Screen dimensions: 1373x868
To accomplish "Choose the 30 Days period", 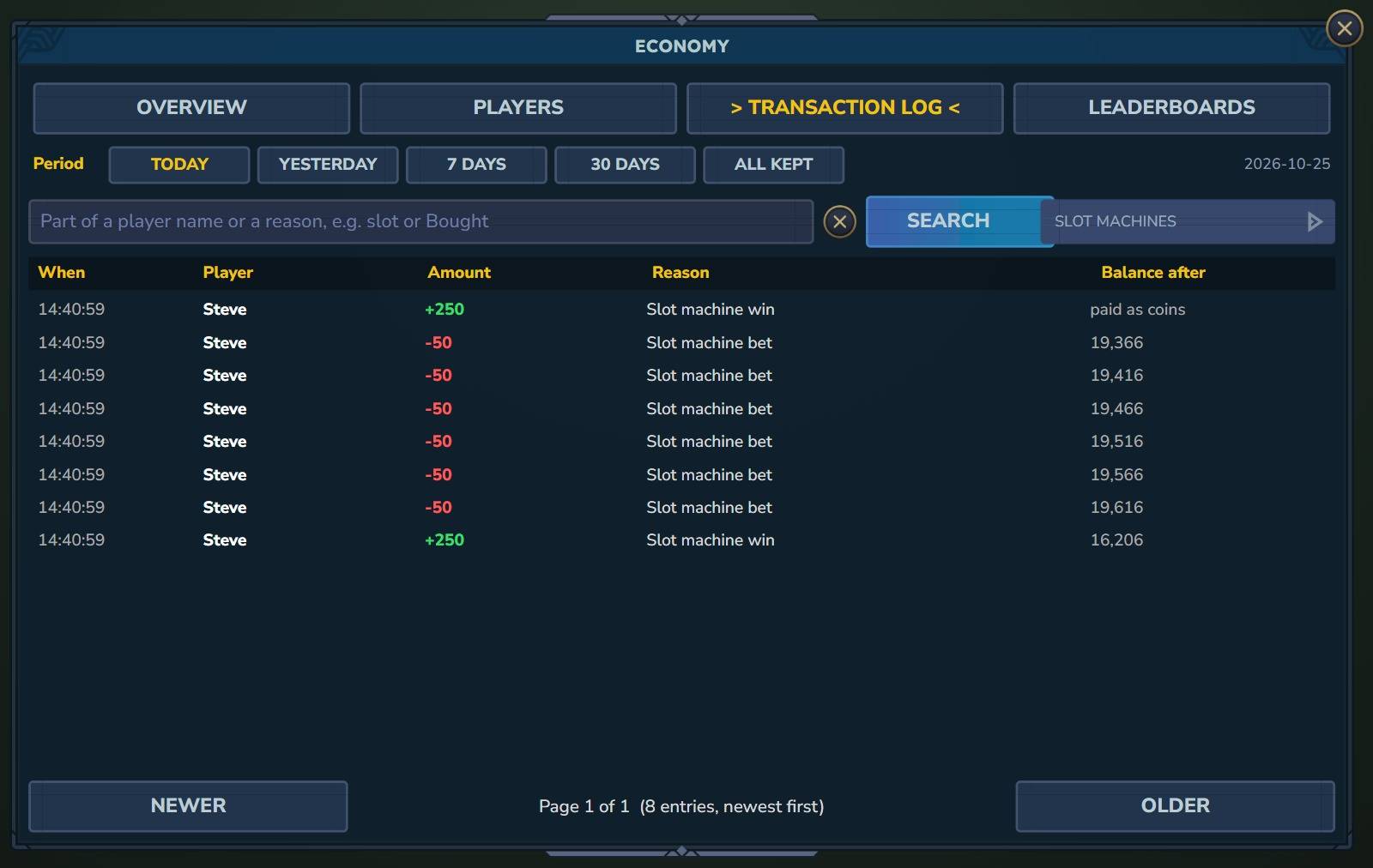I will point(625,165).
